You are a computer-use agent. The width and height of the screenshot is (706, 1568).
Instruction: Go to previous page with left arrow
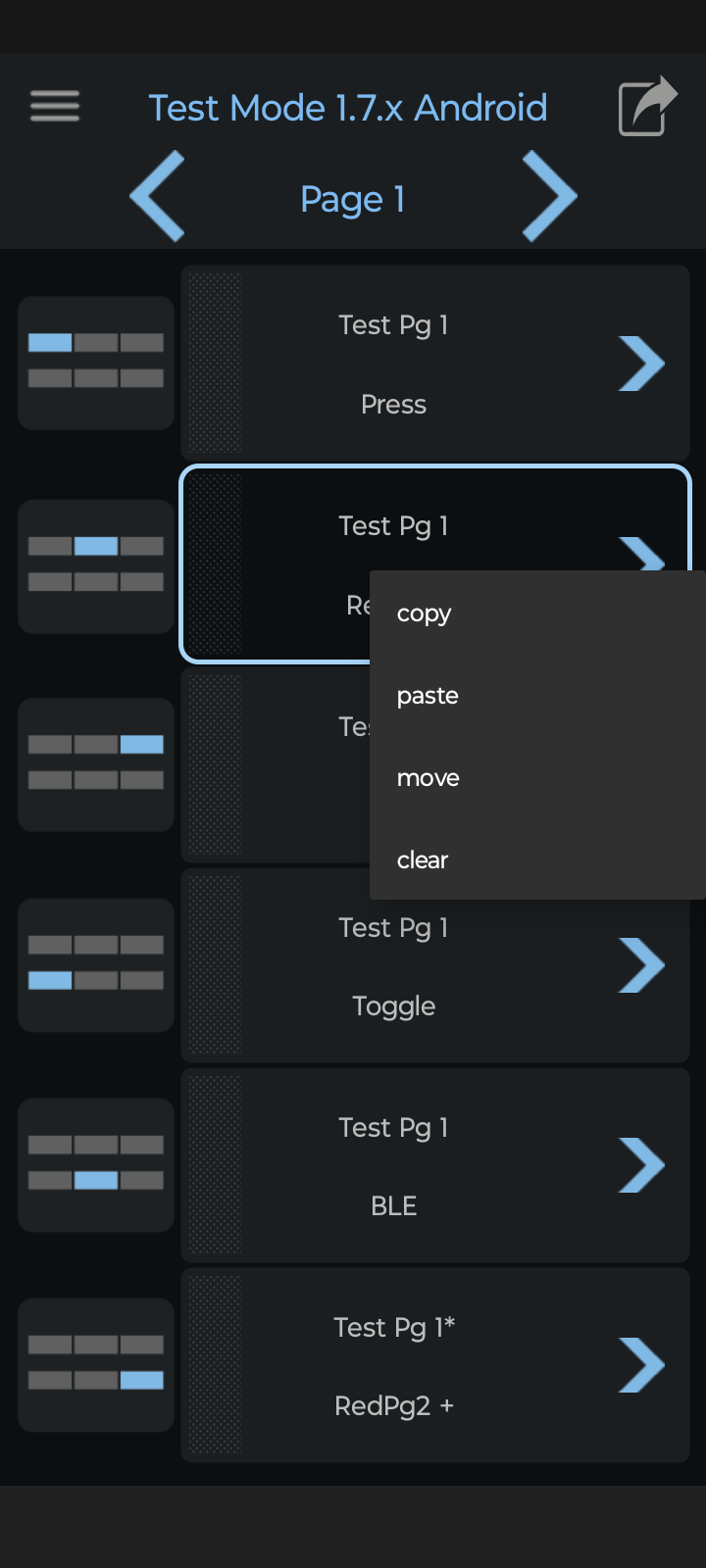click(158, 196)
